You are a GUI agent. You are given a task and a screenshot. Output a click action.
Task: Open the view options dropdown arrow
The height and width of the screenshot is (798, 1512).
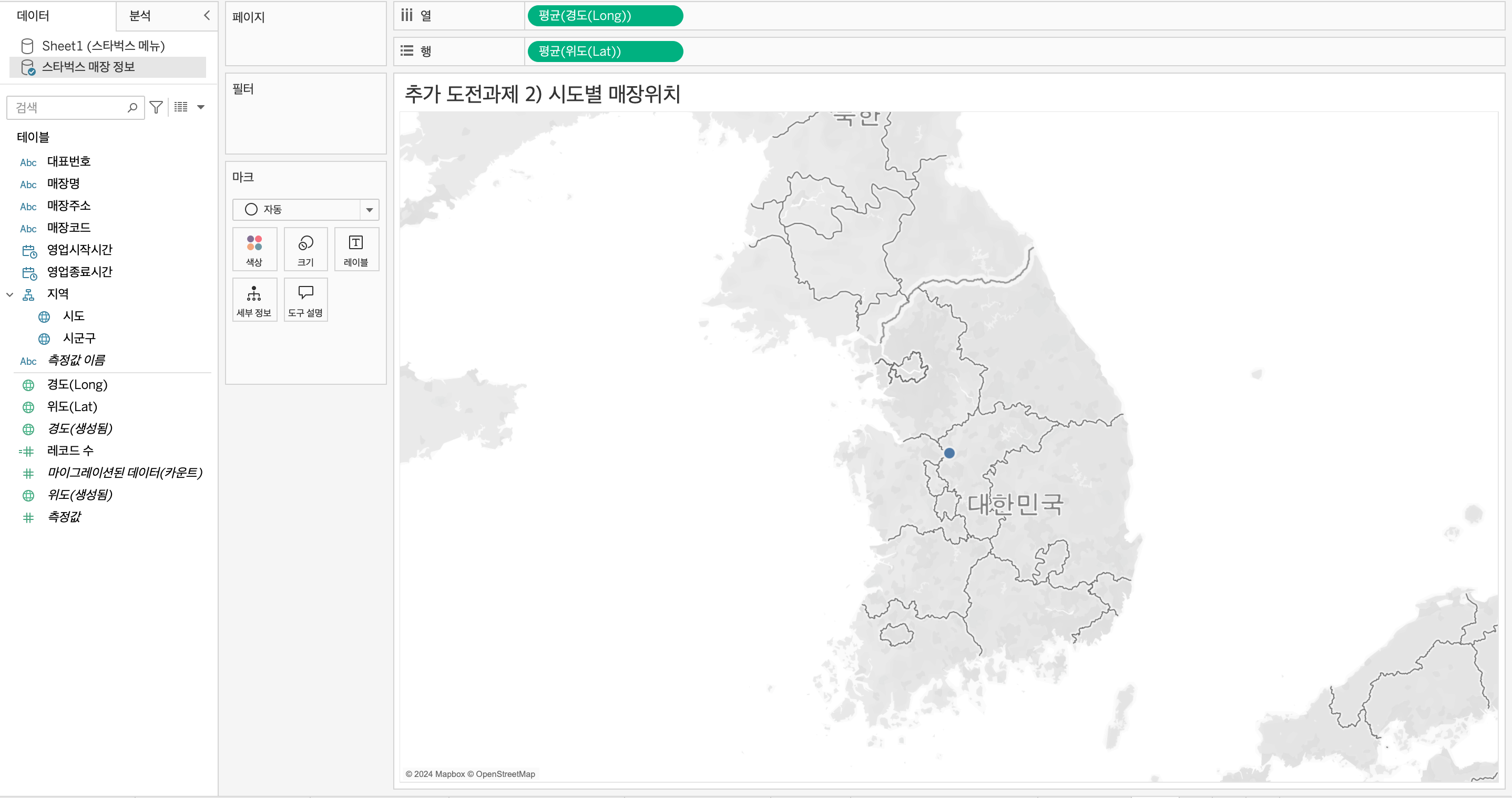coord(201,107)
